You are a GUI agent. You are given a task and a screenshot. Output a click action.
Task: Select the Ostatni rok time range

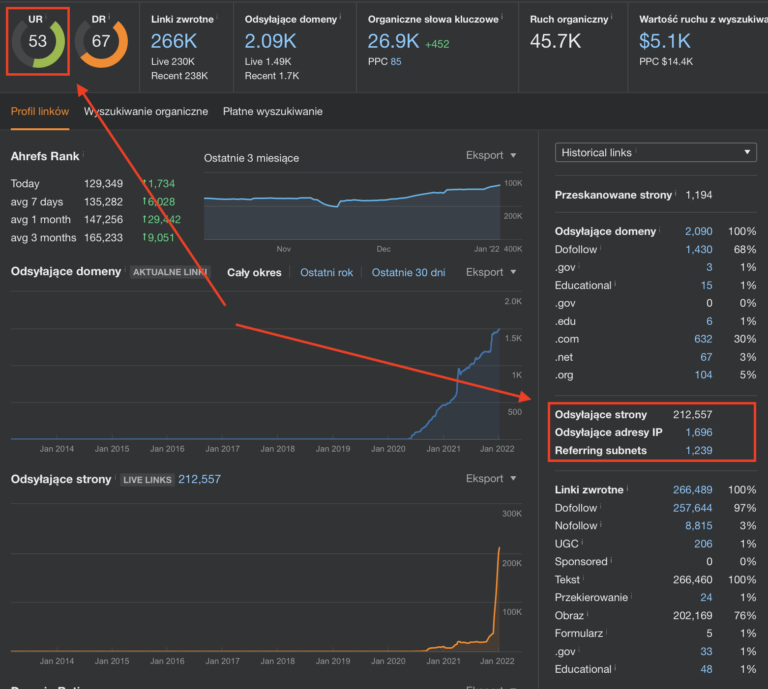327,273
